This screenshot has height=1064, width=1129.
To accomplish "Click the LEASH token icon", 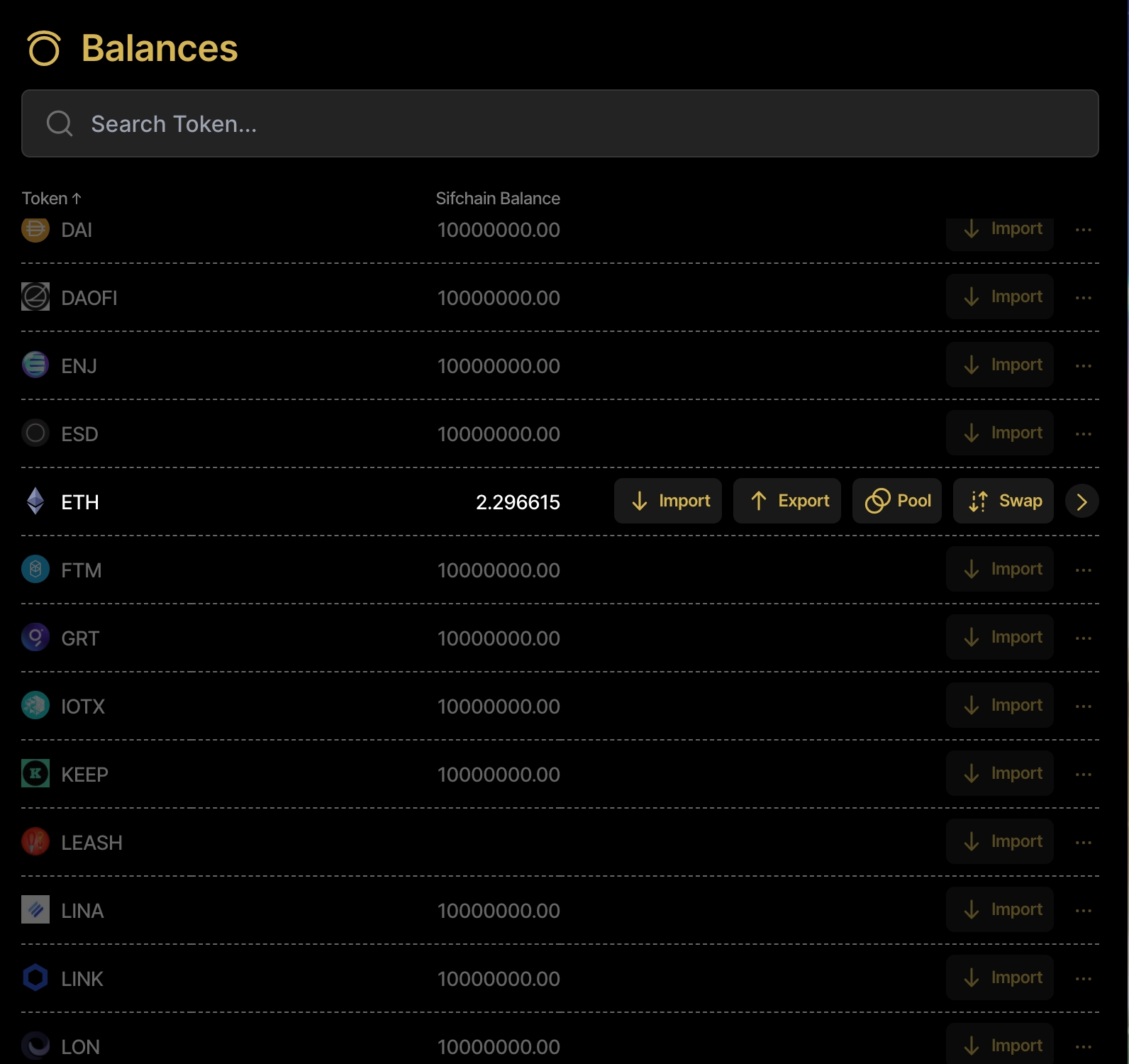I will (x=35, y=841).
